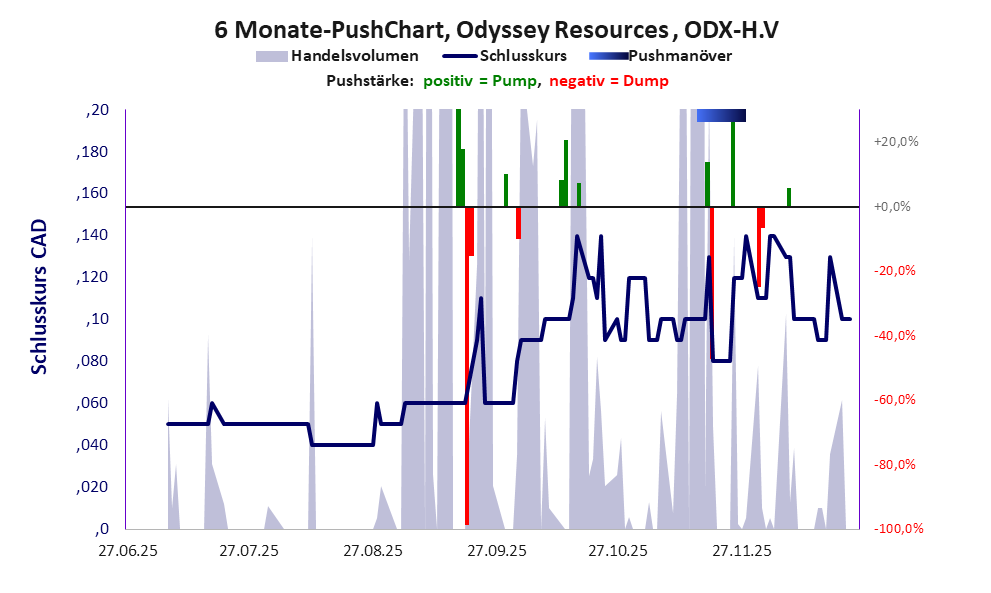Select the 27.08.25 date axis label

(372, 551)
